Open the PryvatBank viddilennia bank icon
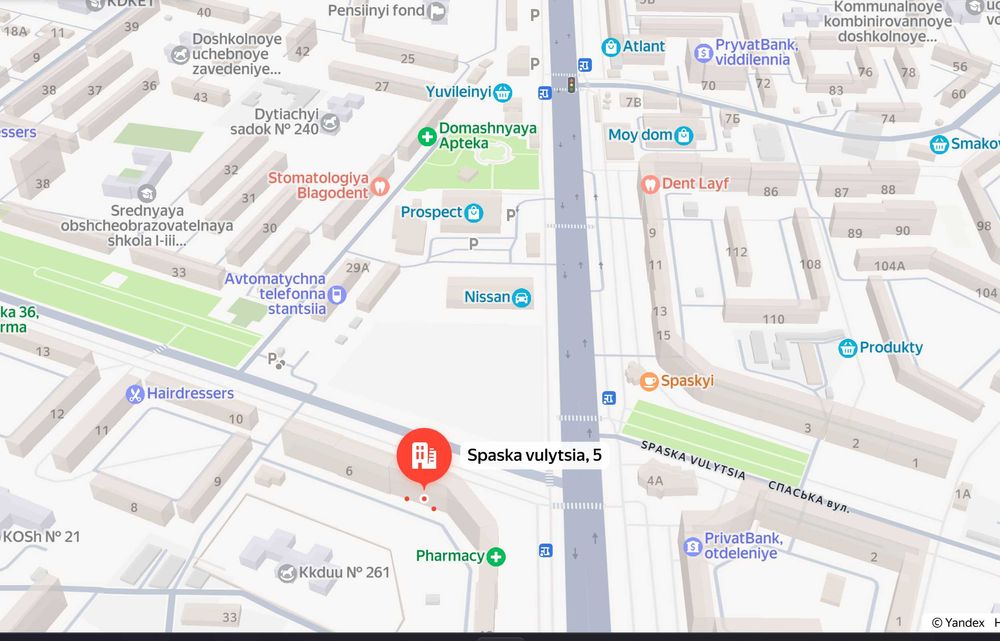The width and height of the screenshot is (1000, 641). click(x=703, y=53)
